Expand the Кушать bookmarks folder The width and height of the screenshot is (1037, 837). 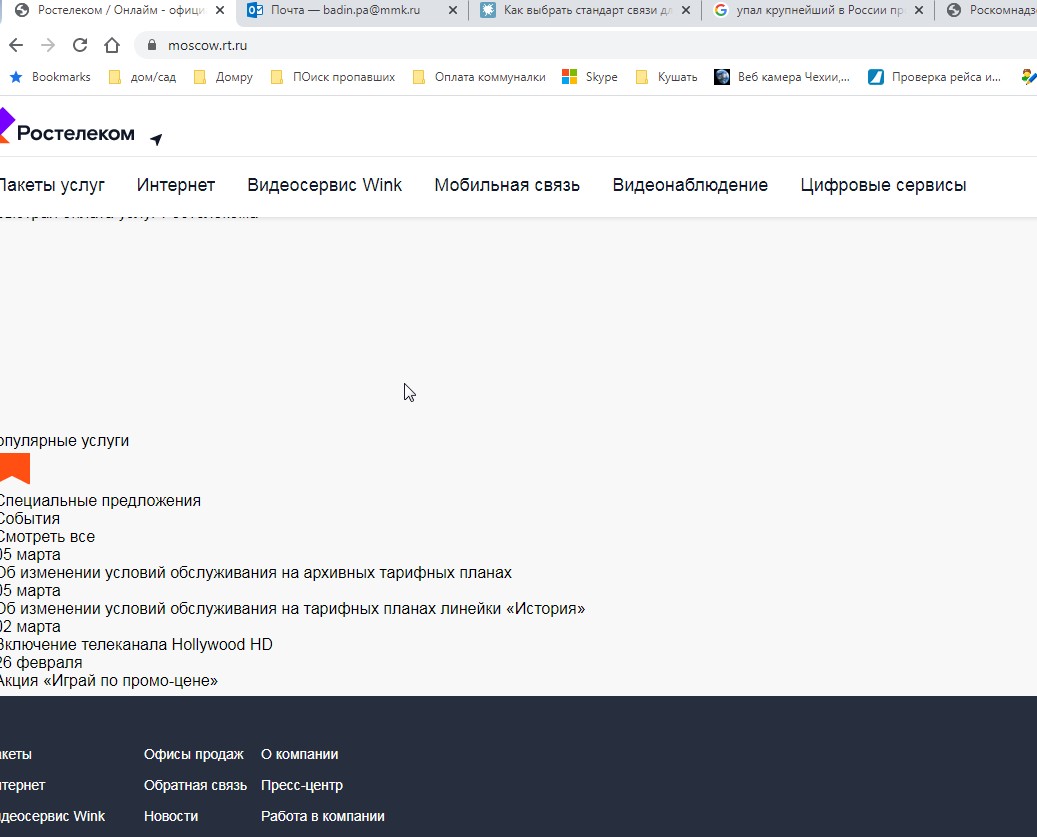pyautogui.click(x=666, y=77)
